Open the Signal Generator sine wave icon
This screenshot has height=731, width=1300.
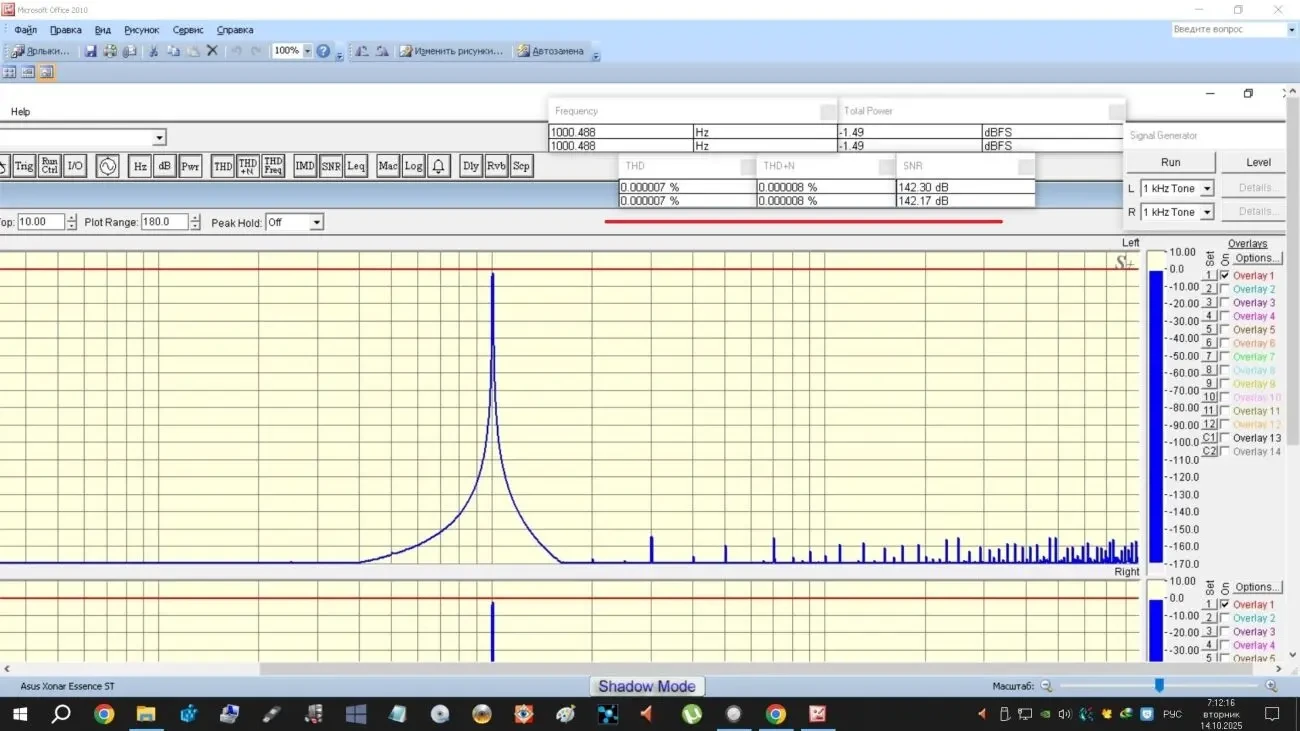coord(107,165)
